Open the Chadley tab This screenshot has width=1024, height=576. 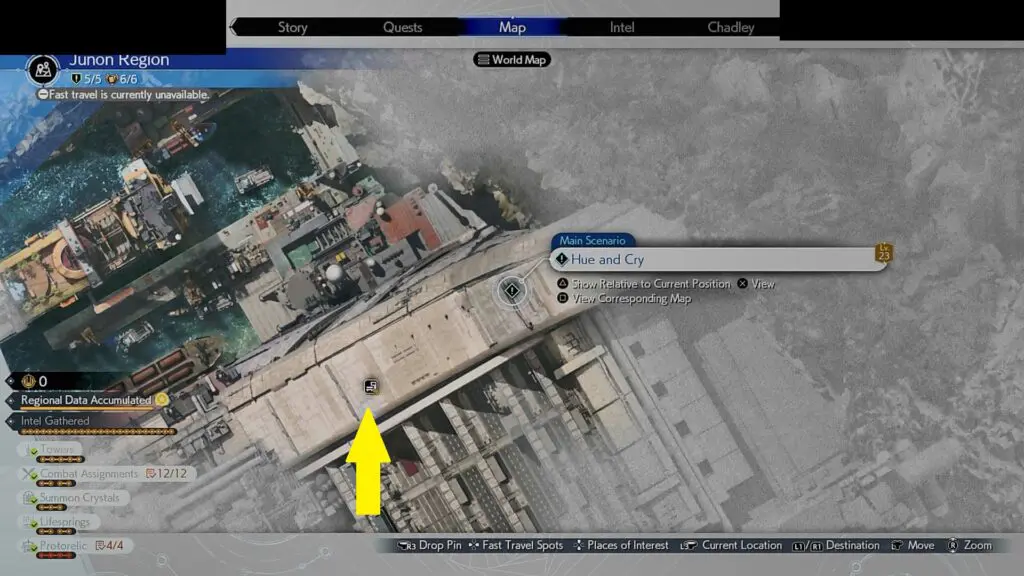731,27
